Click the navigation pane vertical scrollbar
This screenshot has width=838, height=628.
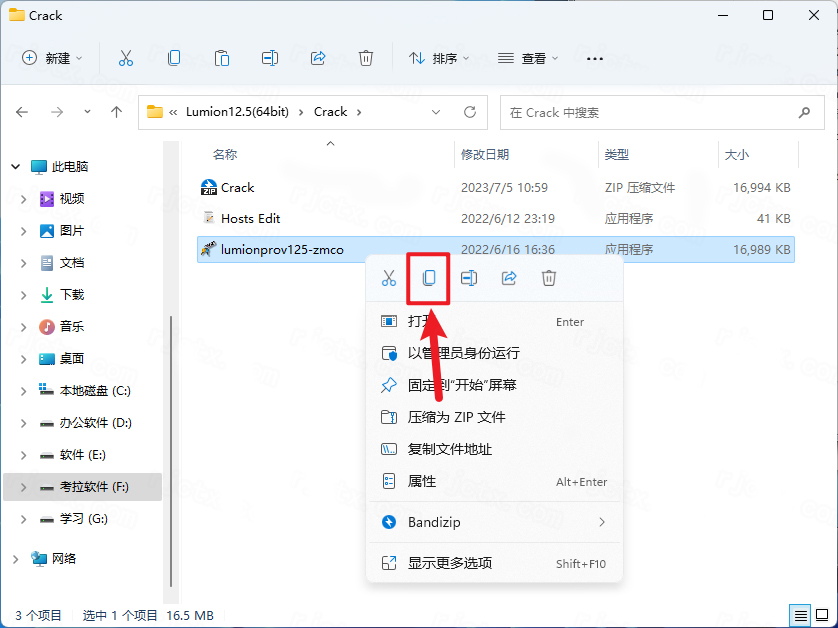(171, 452)
